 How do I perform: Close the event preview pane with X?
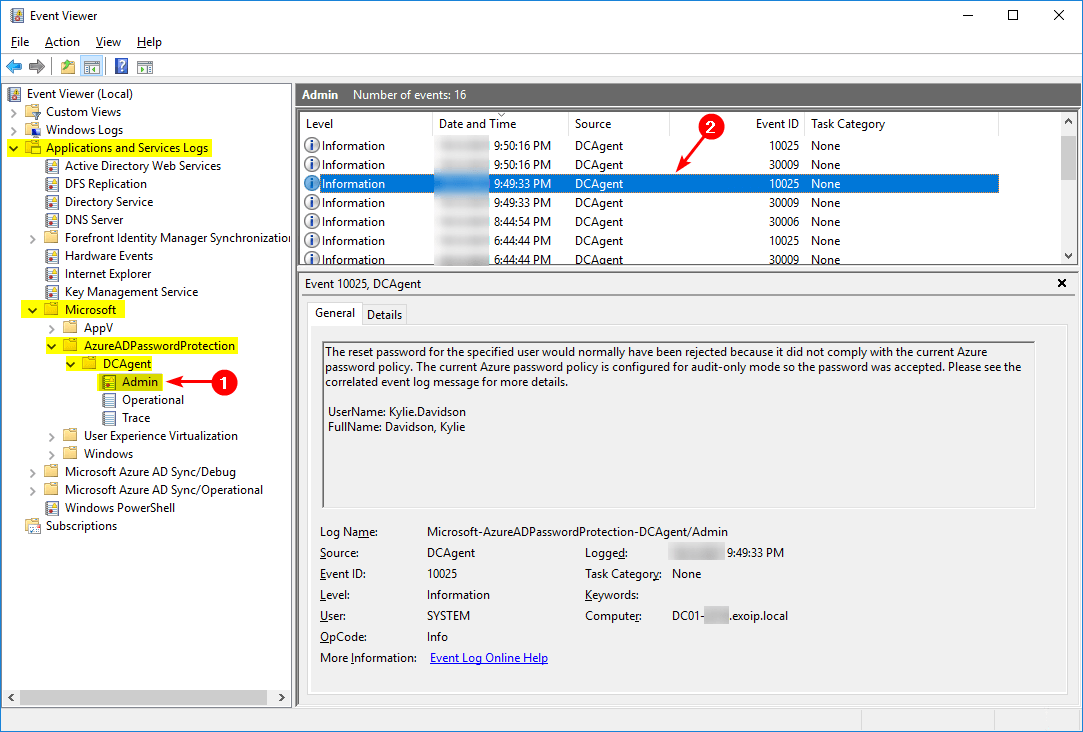point(1062,284)
